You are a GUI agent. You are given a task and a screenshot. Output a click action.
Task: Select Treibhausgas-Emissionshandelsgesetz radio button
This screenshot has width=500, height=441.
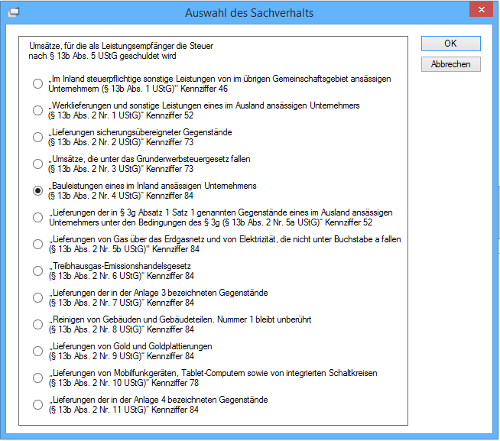38,271
